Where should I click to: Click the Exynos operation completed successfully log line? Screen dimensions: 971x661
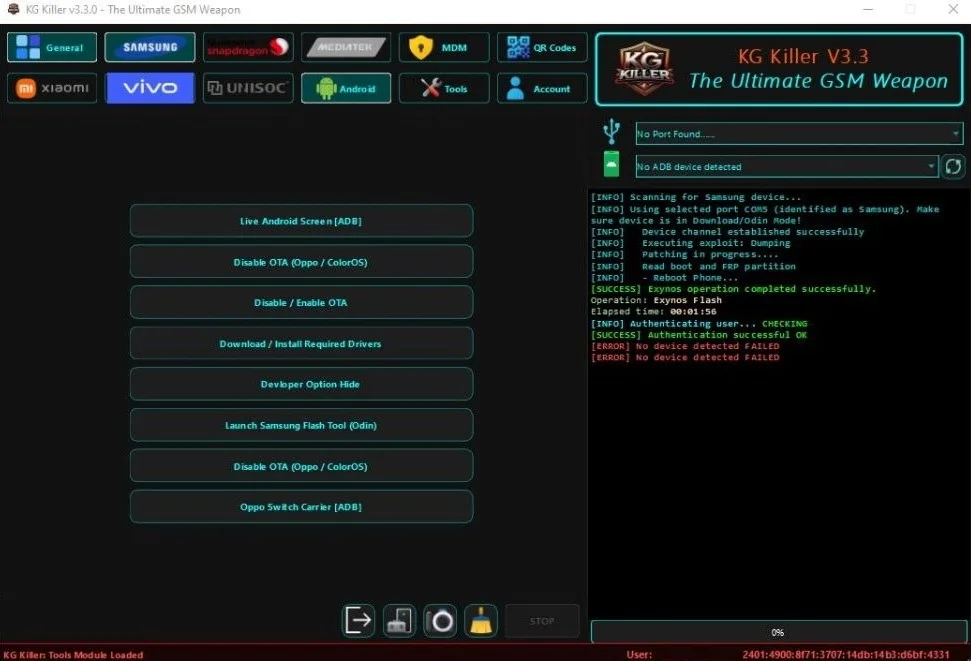coord(733,289)
